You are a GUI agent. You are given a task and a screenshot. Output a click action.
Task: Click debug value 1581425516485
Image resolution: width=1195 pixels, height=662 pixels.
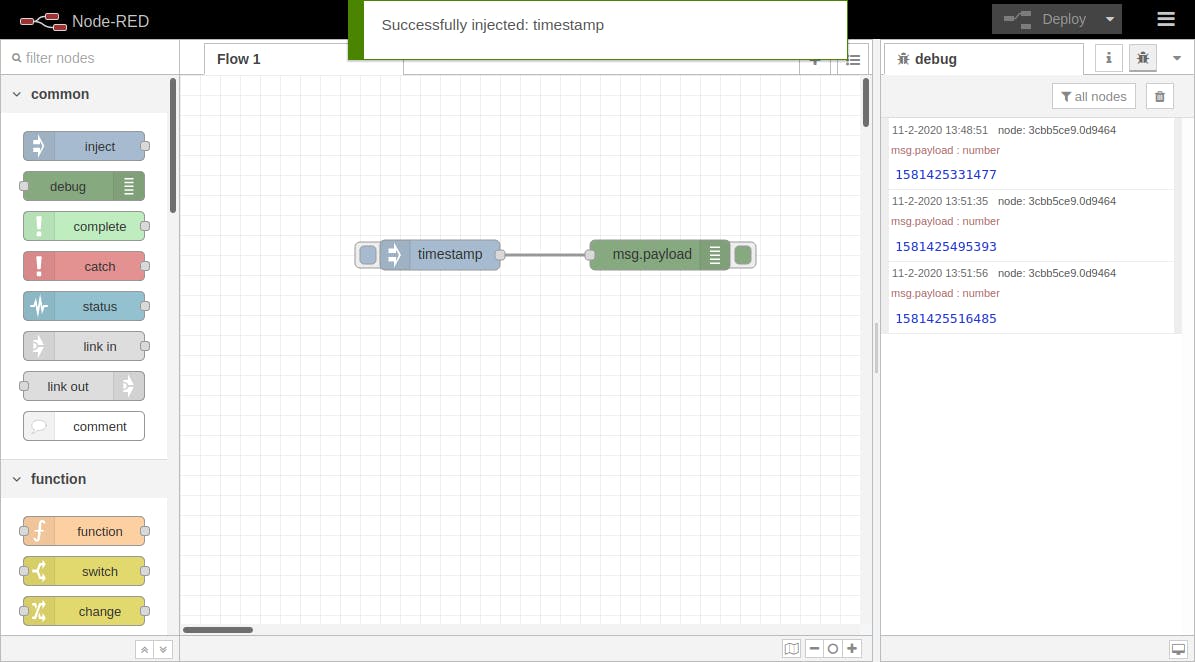[946, 318]
